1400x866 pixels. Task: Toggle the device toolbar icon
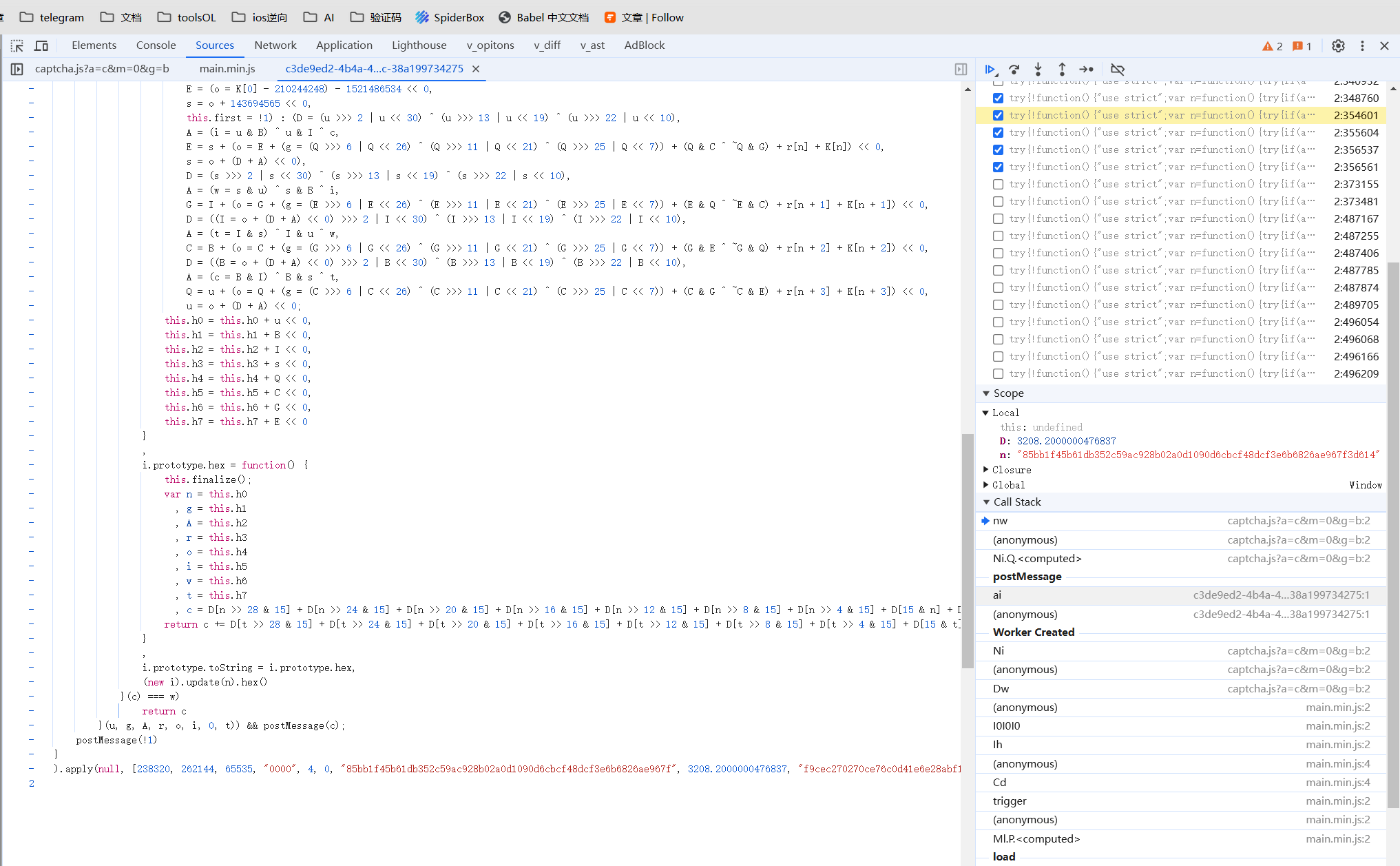point(41,45)
